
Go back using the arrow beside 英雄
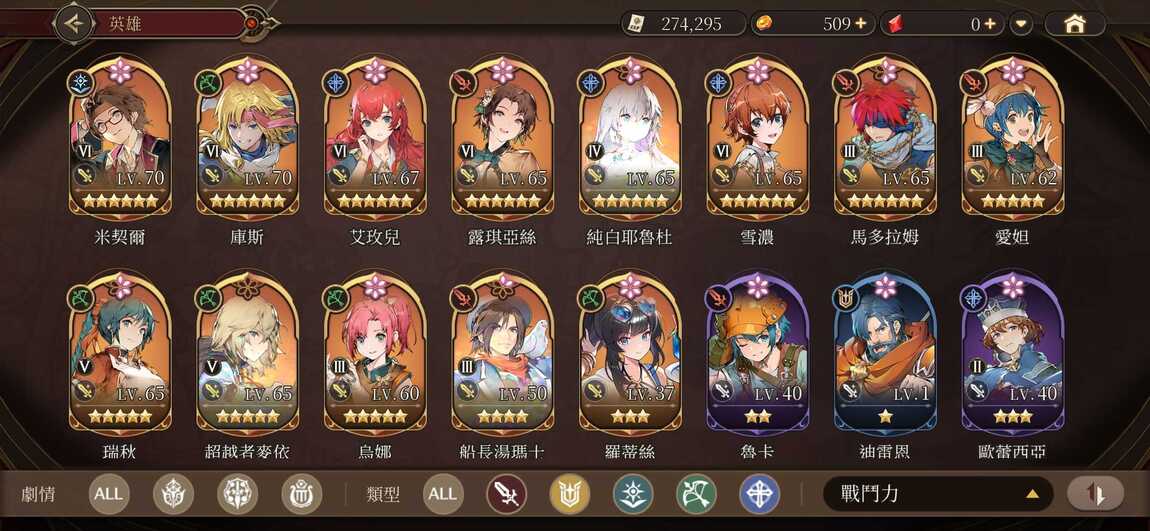point(73,23)
